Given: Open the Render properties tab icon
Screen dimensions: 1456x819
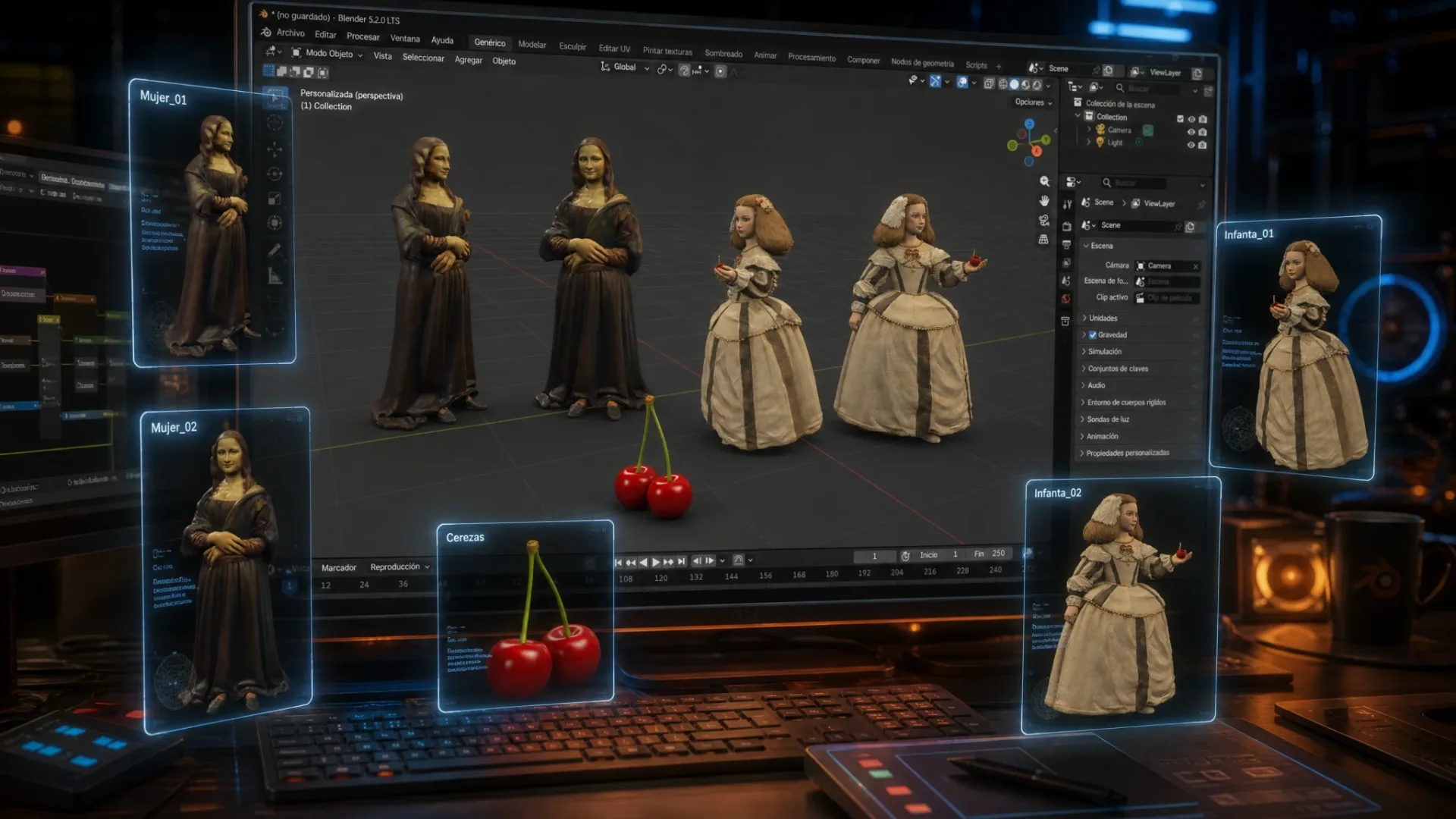Looking at the screenshot, I should (x=1066, y=226).
